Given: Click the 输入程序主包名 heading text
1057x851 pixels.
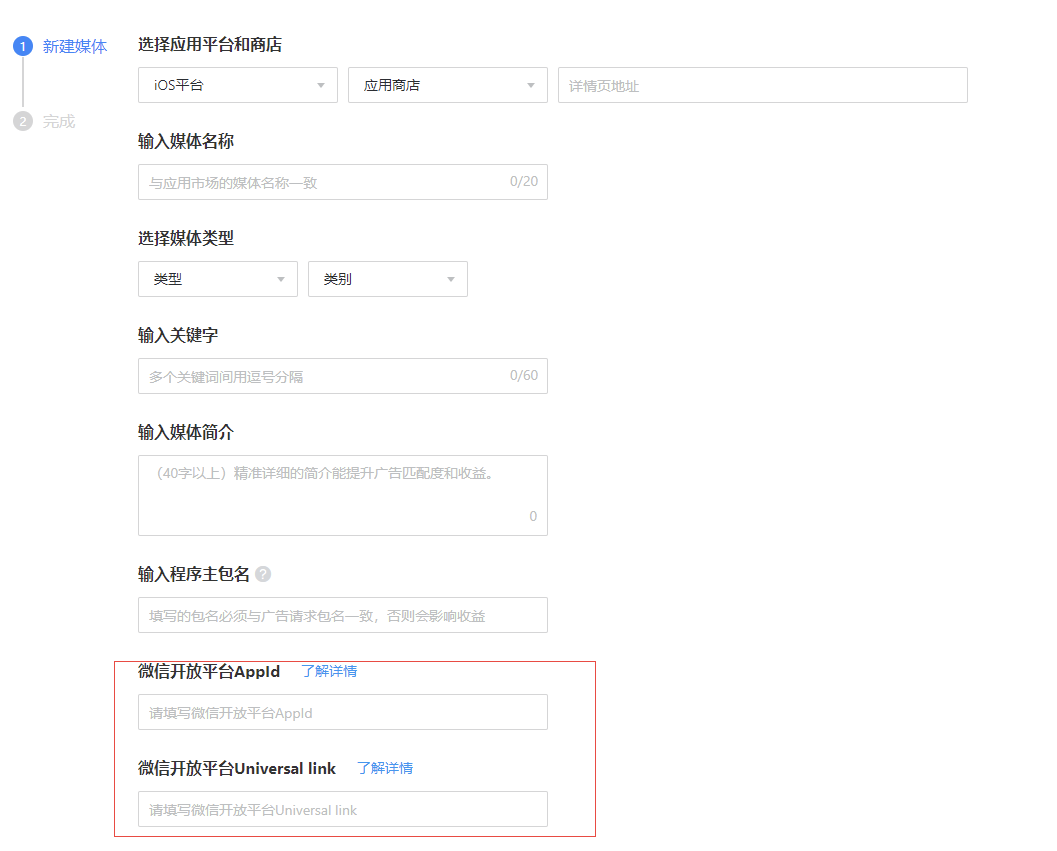Looking at the screenshot, I should [194, 574].
